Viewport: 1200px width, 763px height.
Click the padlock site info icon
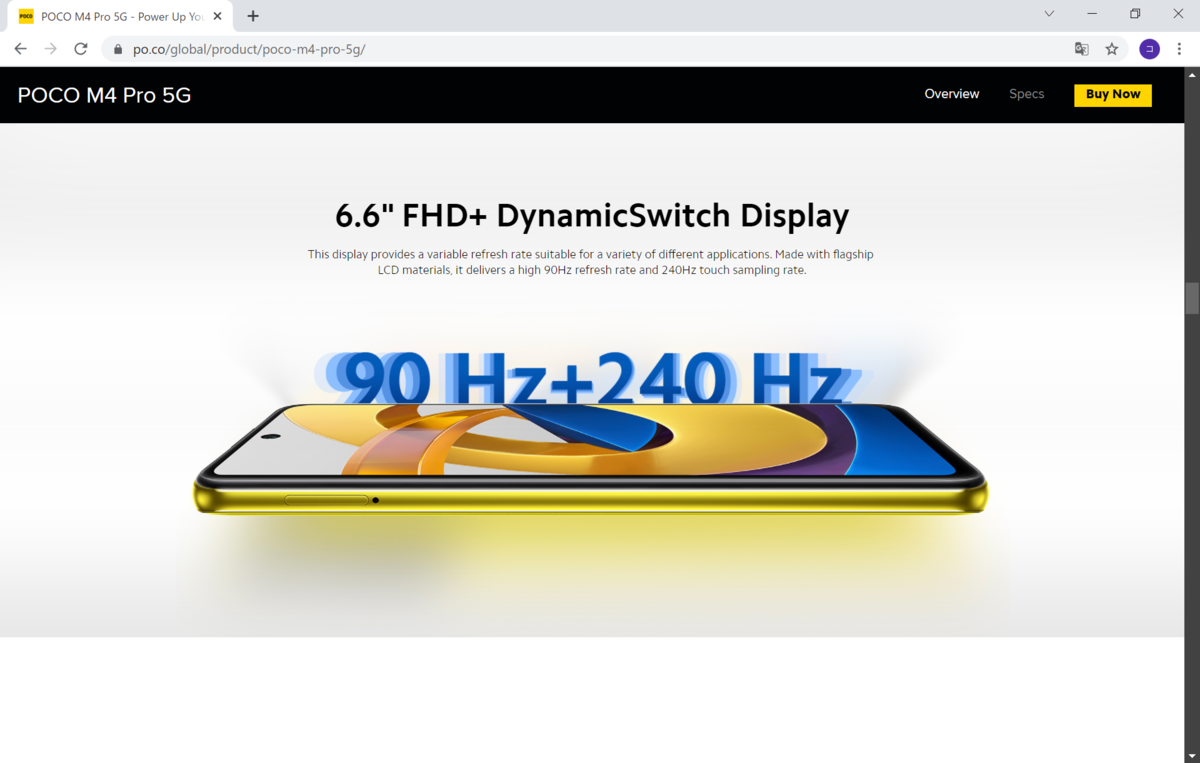pos(117,49)
